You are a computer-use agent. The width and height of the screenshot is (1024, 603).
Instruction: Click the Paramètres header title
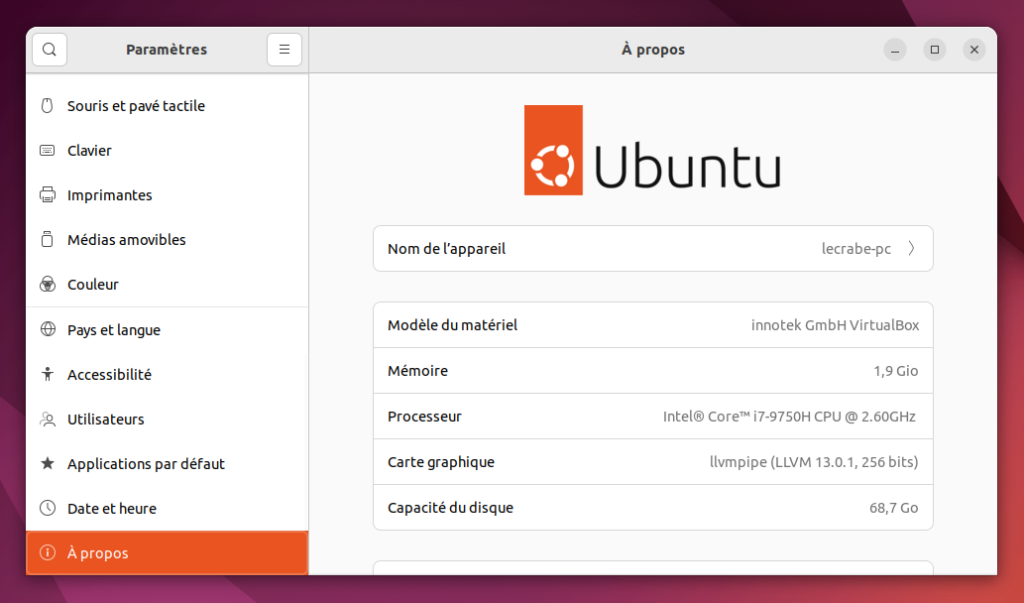(167, 50)
